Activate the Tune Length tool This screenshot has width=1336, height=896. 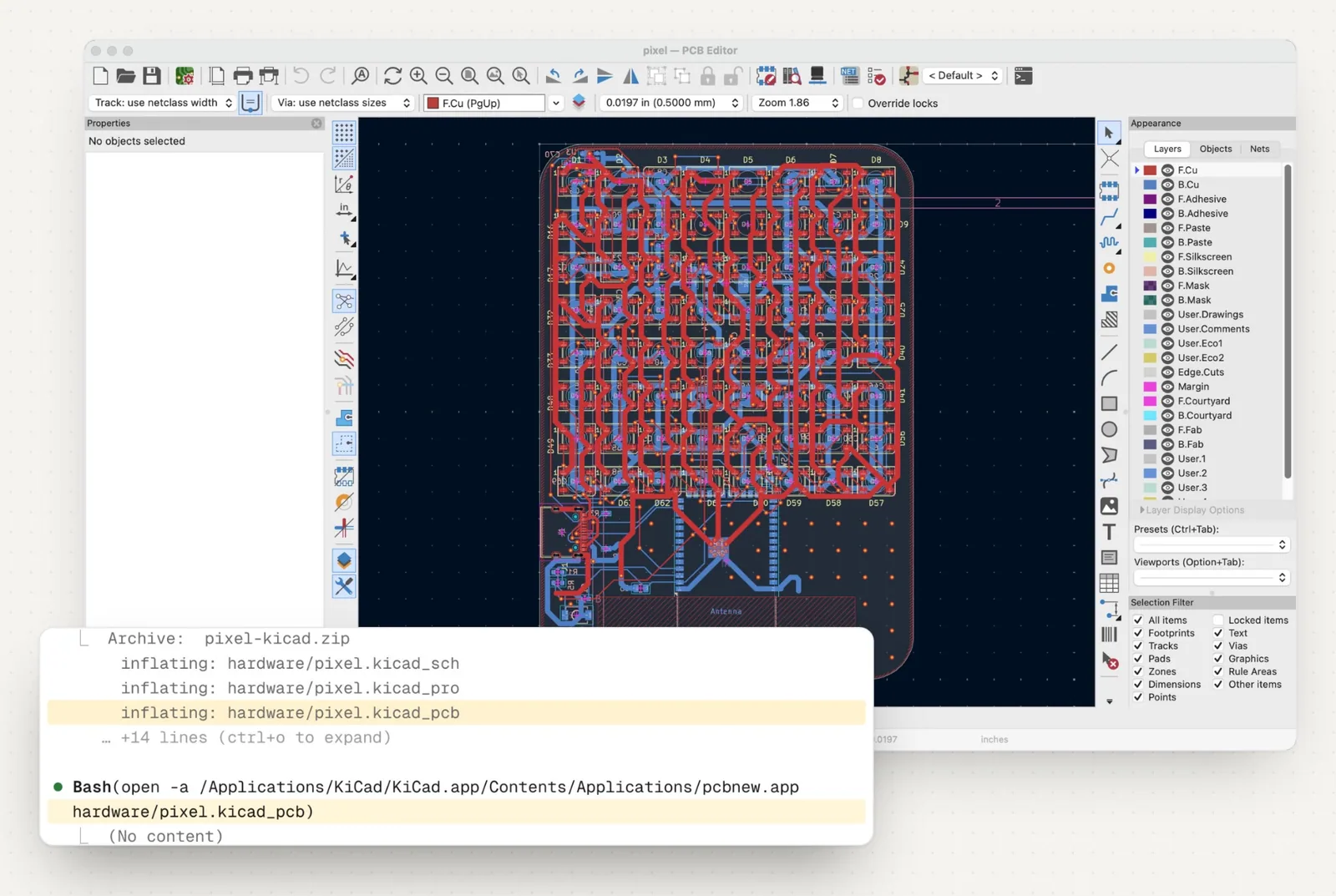tap(1109, 243)
